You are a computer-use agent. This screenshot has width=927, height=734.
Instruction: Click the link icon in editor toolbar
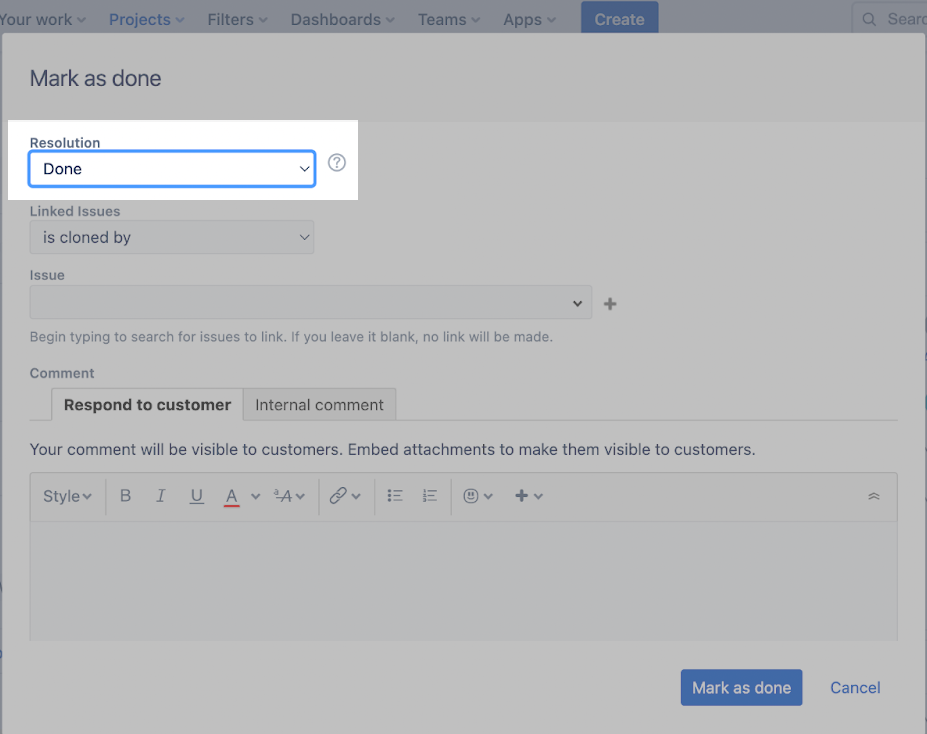[x=338, y=496]
